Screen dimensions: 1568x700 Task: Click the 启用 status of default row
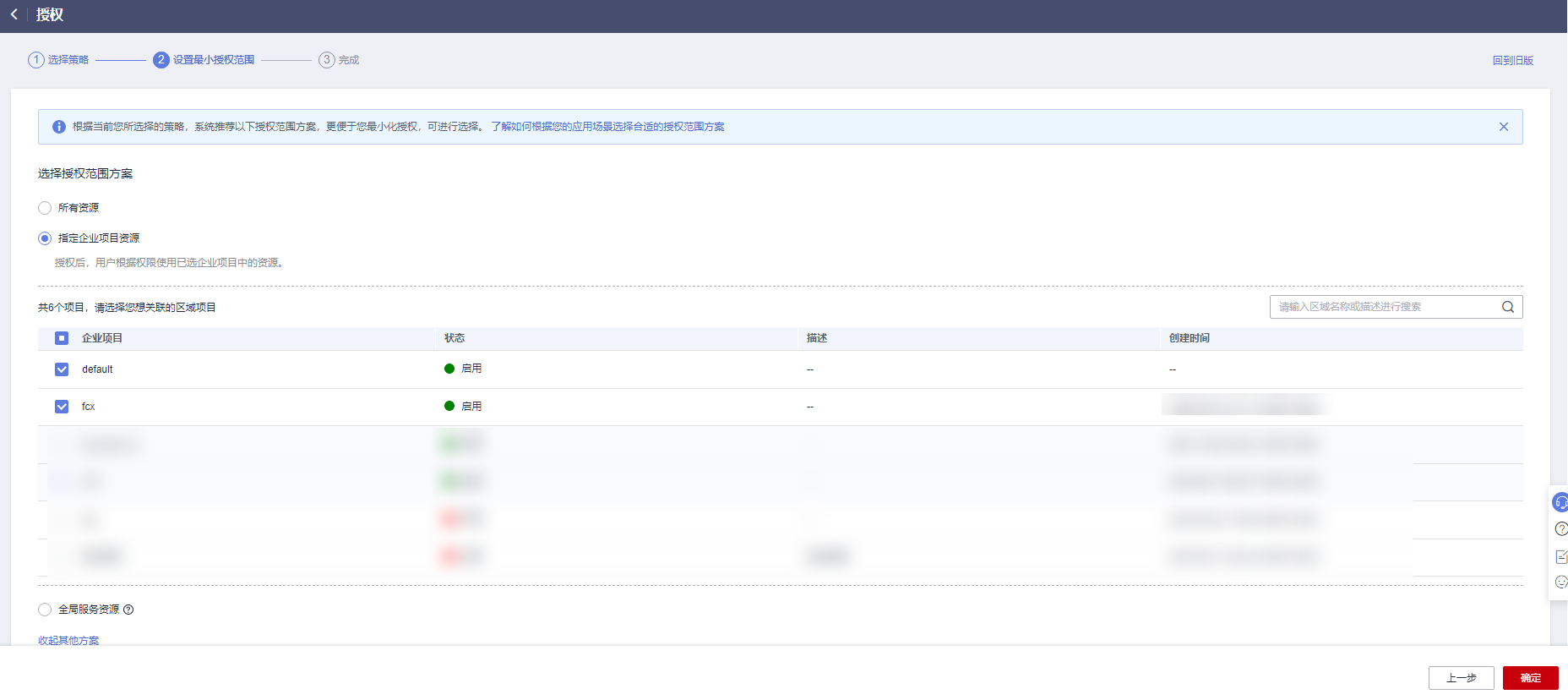pos(463,369)
